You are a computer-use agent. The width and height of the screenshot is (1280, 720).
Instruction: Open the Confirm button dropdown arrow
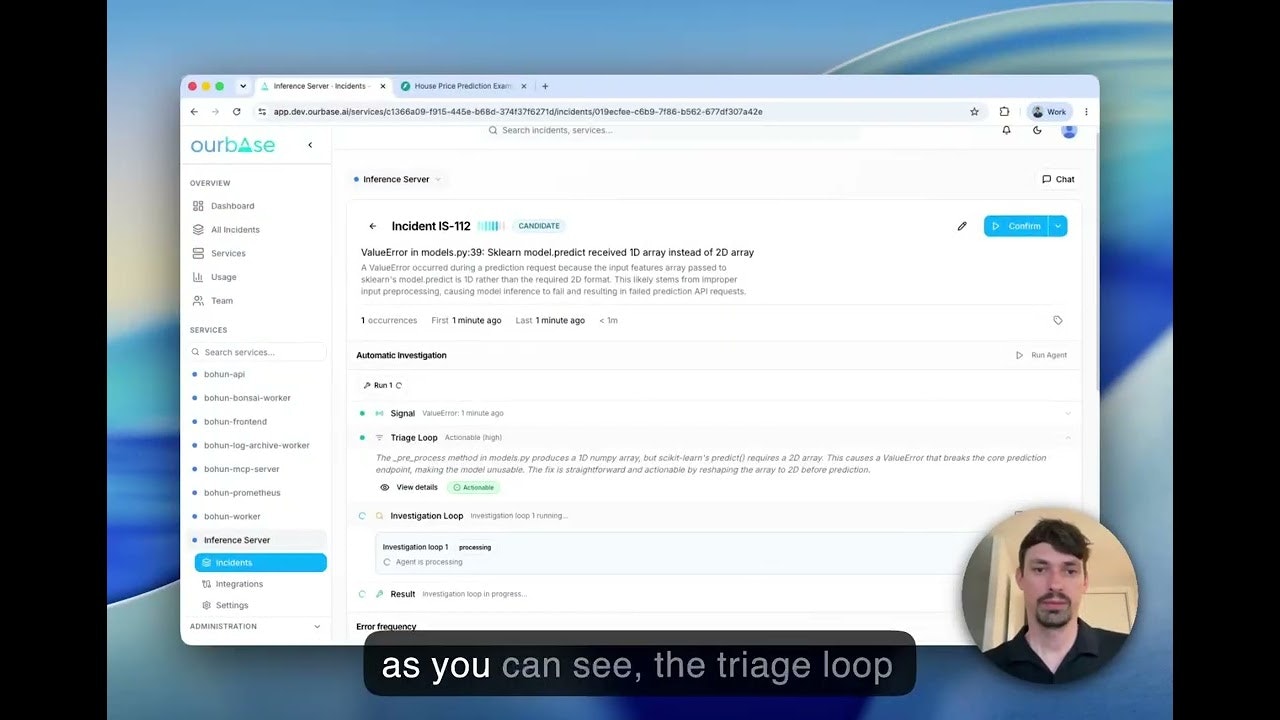point(1058,226)
